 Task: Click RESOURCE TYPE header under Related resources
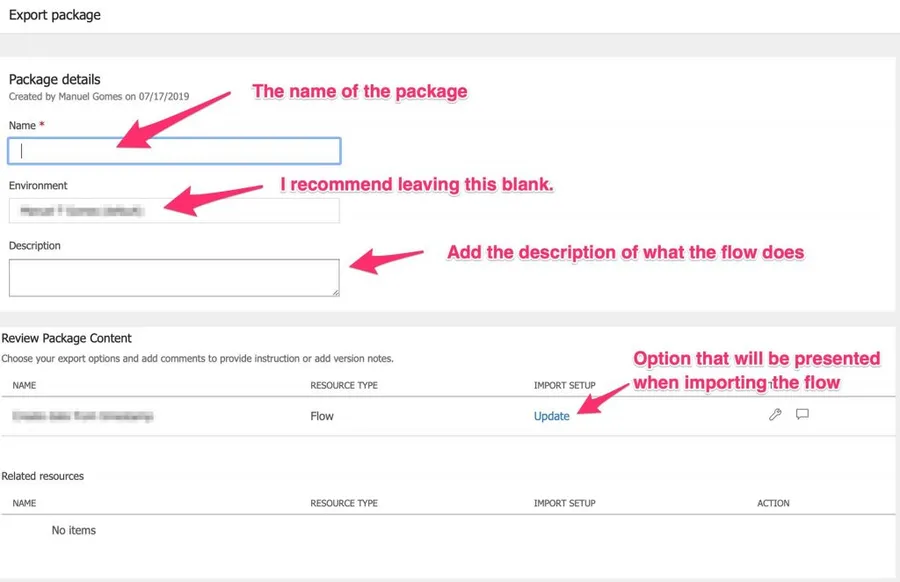[x=344, y=503]
